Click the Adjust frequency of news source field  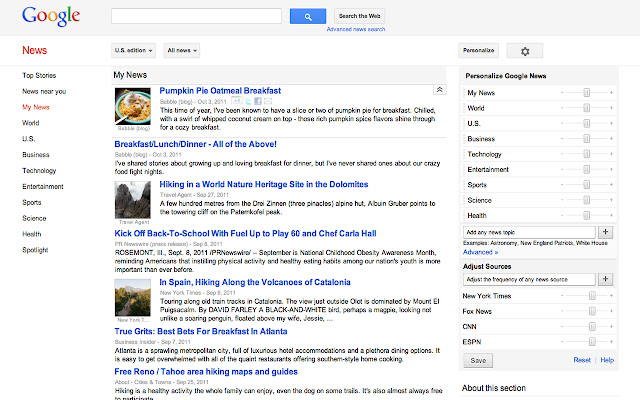(529, 279)
